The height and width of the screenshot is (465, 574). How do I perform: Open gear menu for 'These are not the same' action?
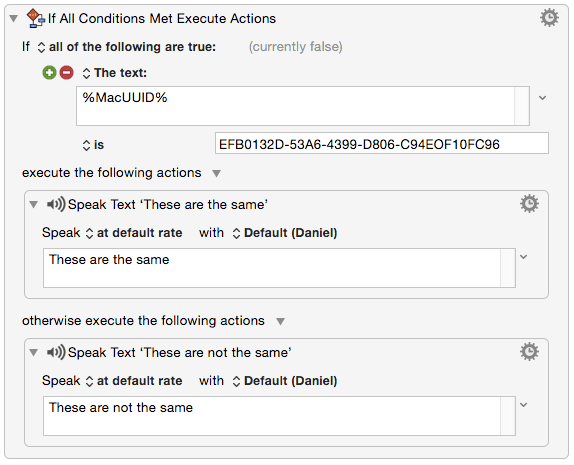point(529,352)
